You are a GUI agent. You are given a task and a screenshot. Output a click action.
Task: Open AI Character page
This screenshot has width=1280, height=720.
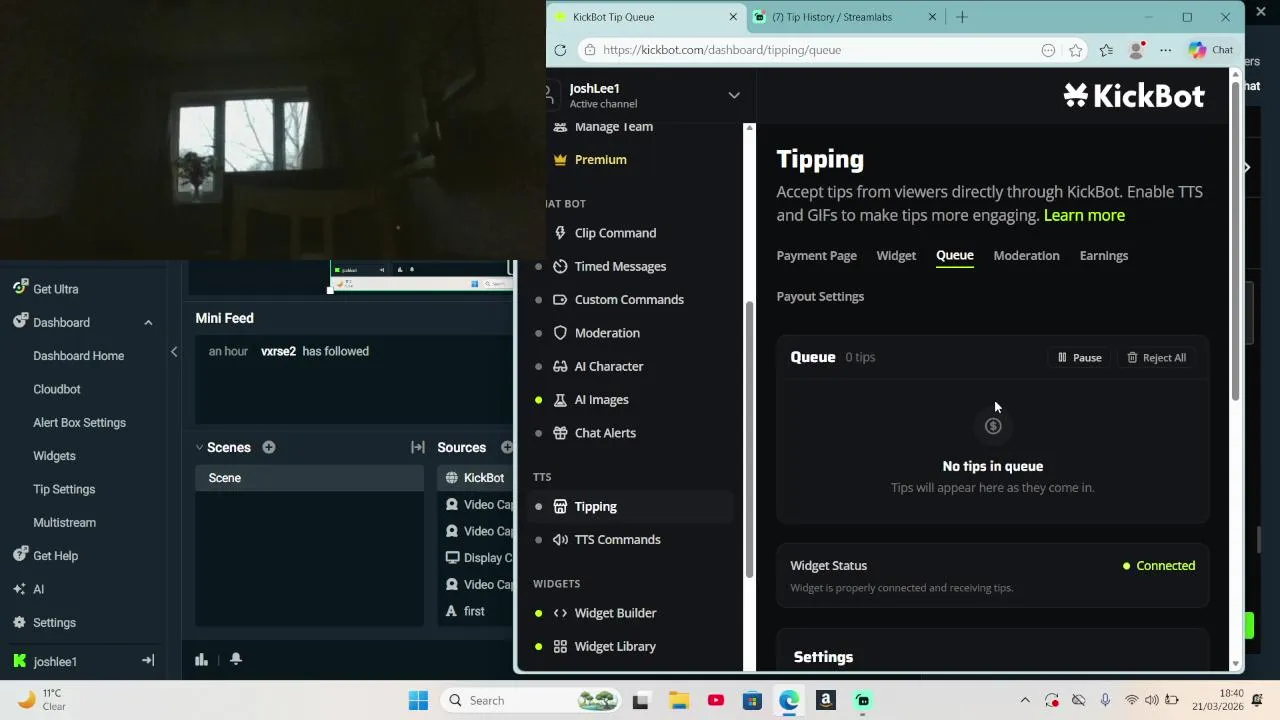[609, 366]
